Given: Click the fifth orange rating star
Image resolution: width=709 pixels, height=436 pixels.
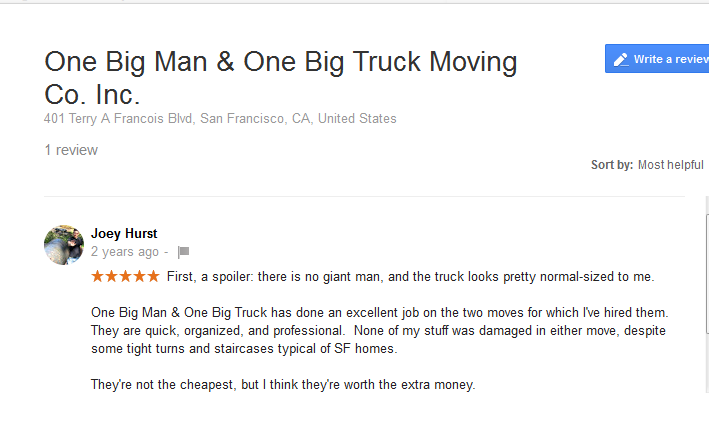Looking at the screenshot, I should 153,276.
